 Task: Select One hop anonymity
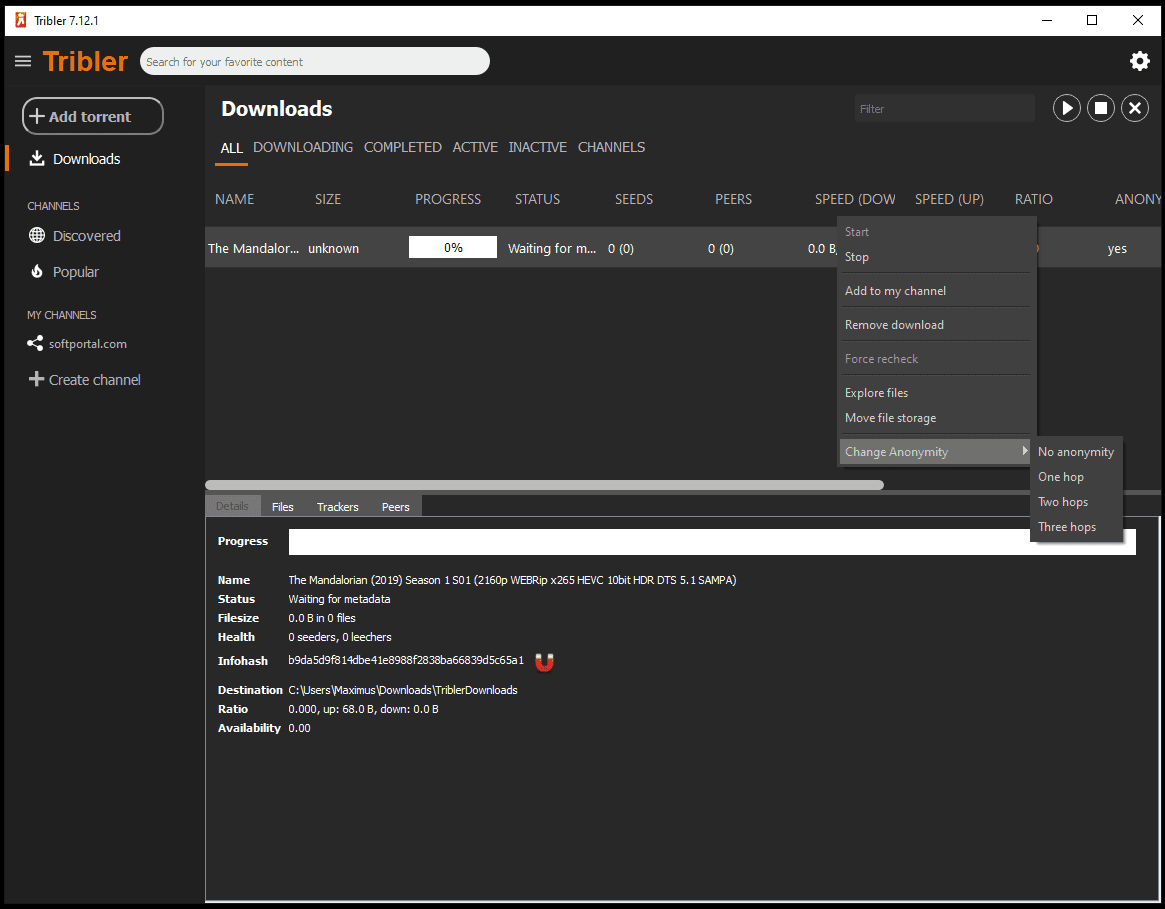(1076, 477)
